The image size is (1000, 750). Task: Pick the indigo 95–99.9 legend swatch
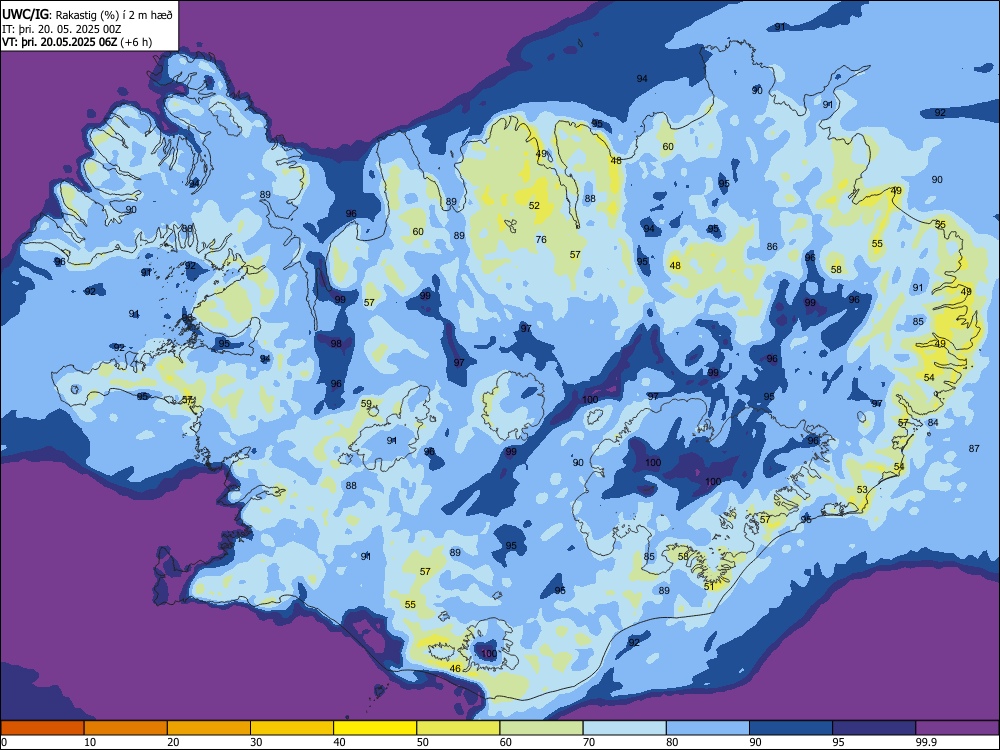874,728
